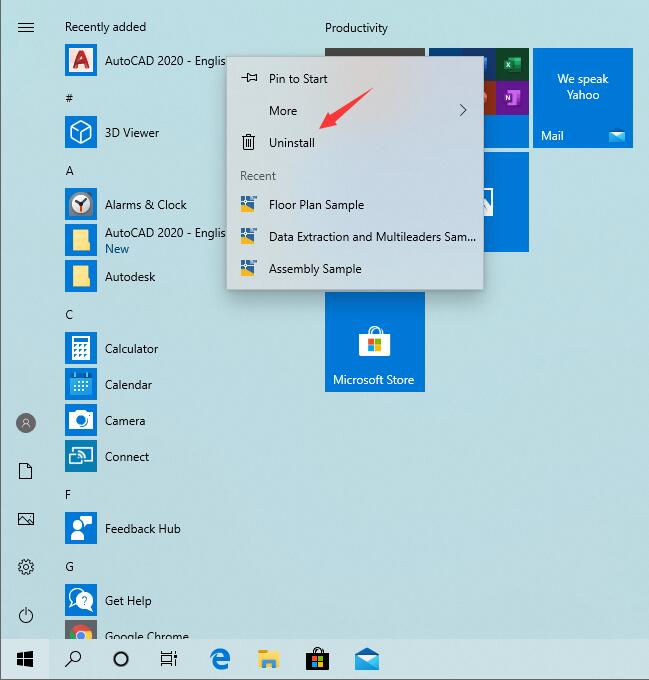649x680 pixels.
Task: Open Cortana circle on taskbar
Action: (121, 659)
